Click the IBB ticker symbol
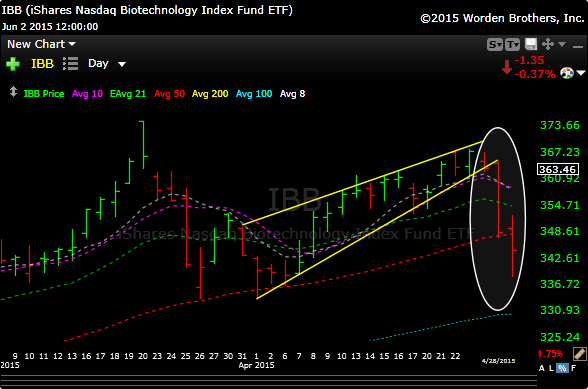The width and height of the screenshot is (588, 389). point(42,64)
